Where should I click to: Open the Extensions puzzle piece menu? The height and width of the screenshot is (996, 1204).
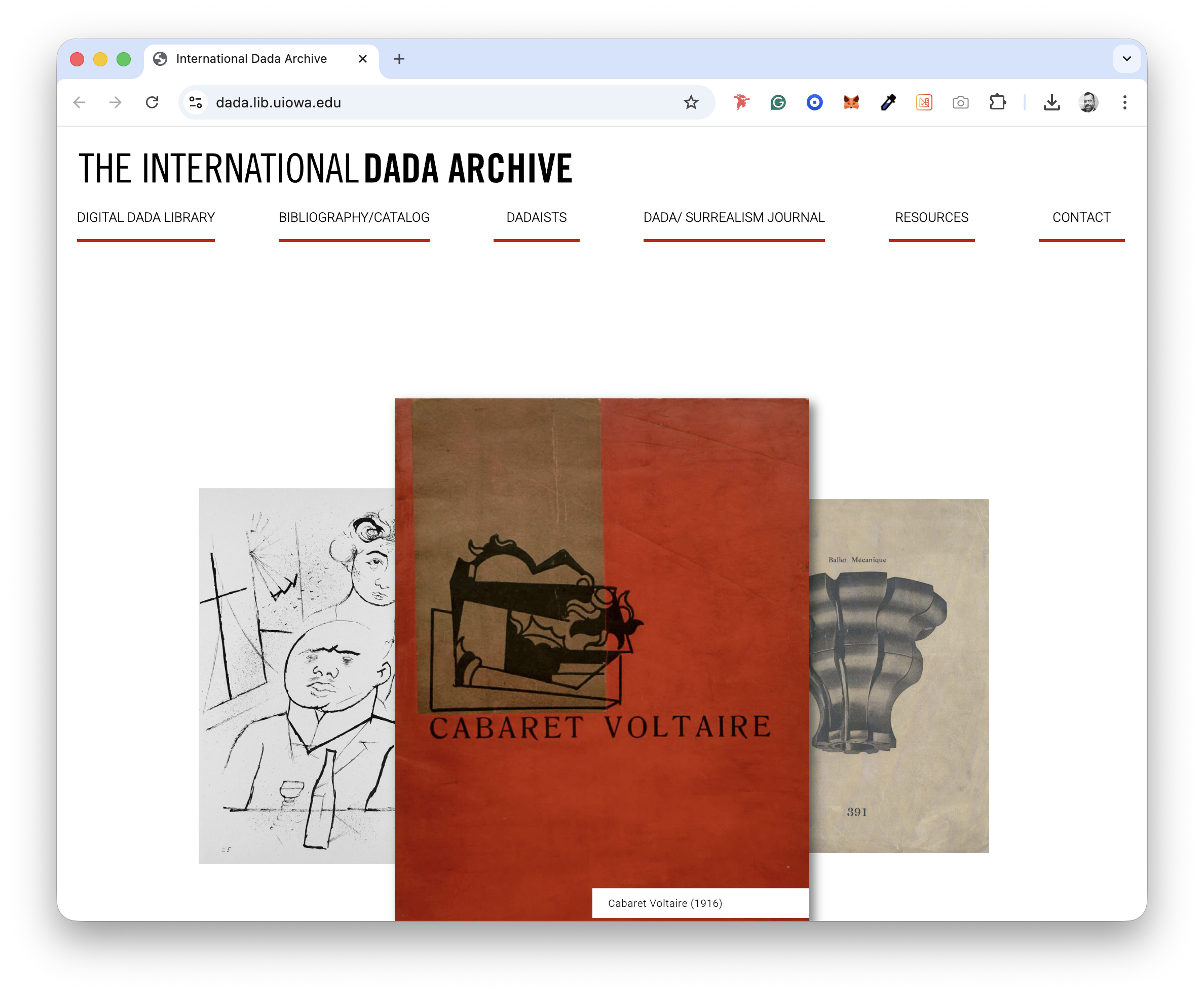[x=998, y=102]
